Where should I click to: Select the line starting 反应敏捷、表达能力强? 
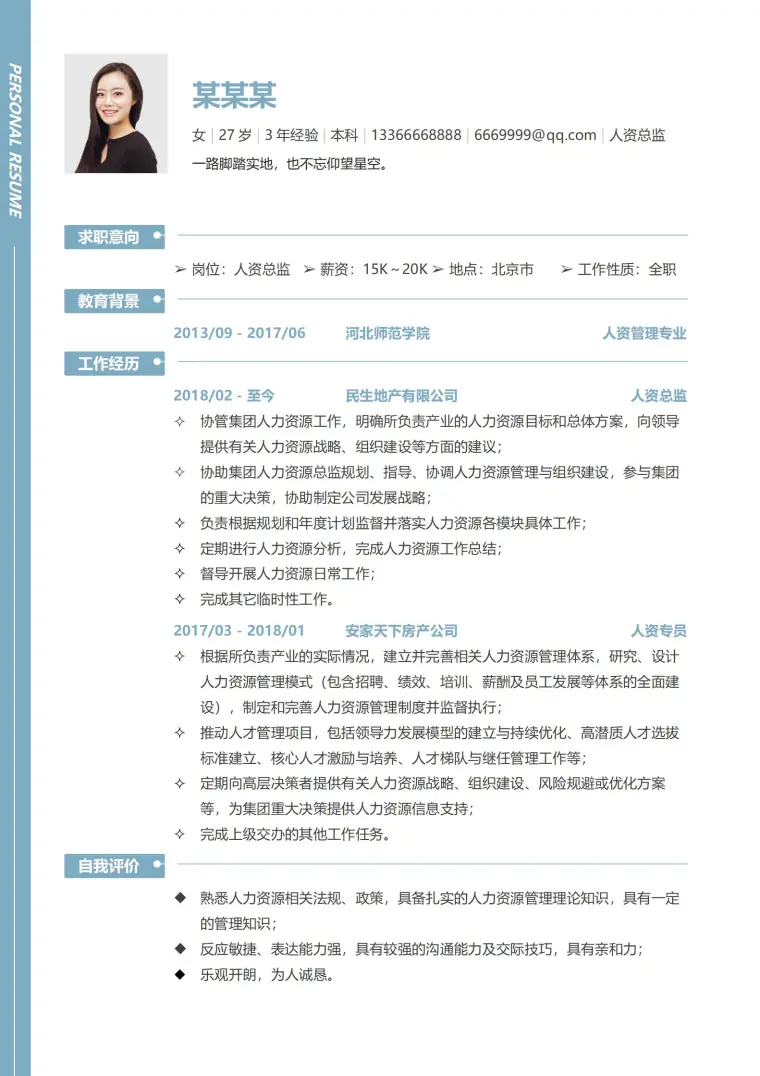(422, 949)
